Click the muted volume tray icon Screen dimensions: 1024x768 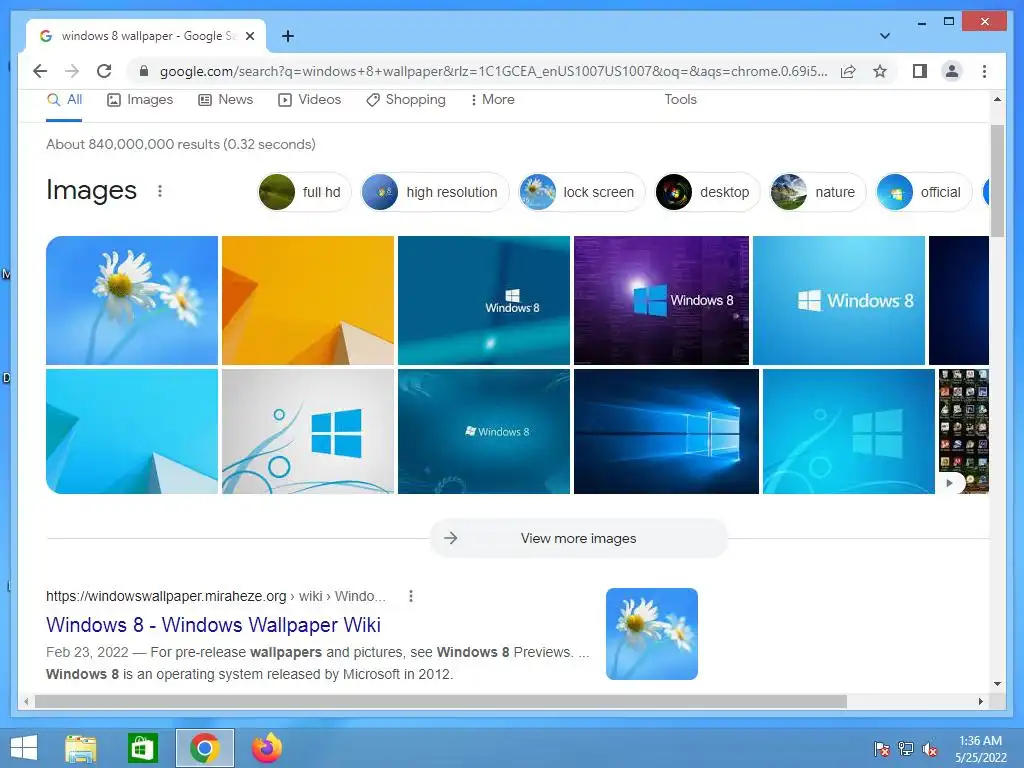[x=929, y=749]
